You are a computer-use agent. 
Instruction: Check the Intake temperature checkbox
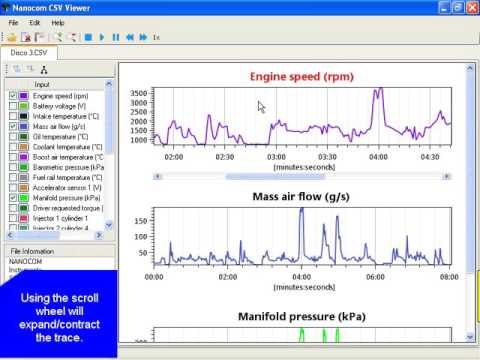(x=13, y=116)
